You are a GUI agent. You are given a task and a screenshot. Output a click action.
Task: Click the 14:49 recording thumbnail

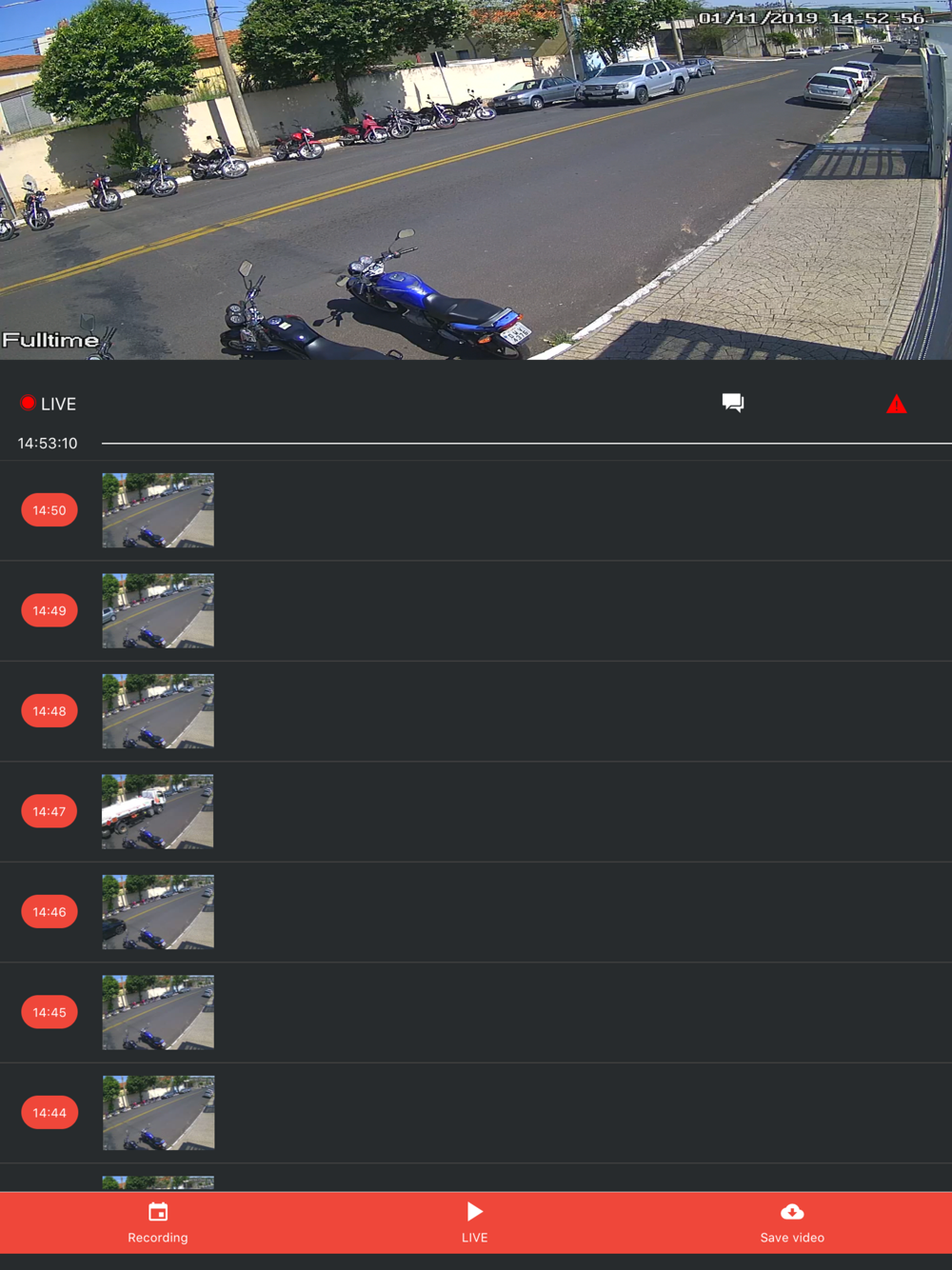point(158,610)
